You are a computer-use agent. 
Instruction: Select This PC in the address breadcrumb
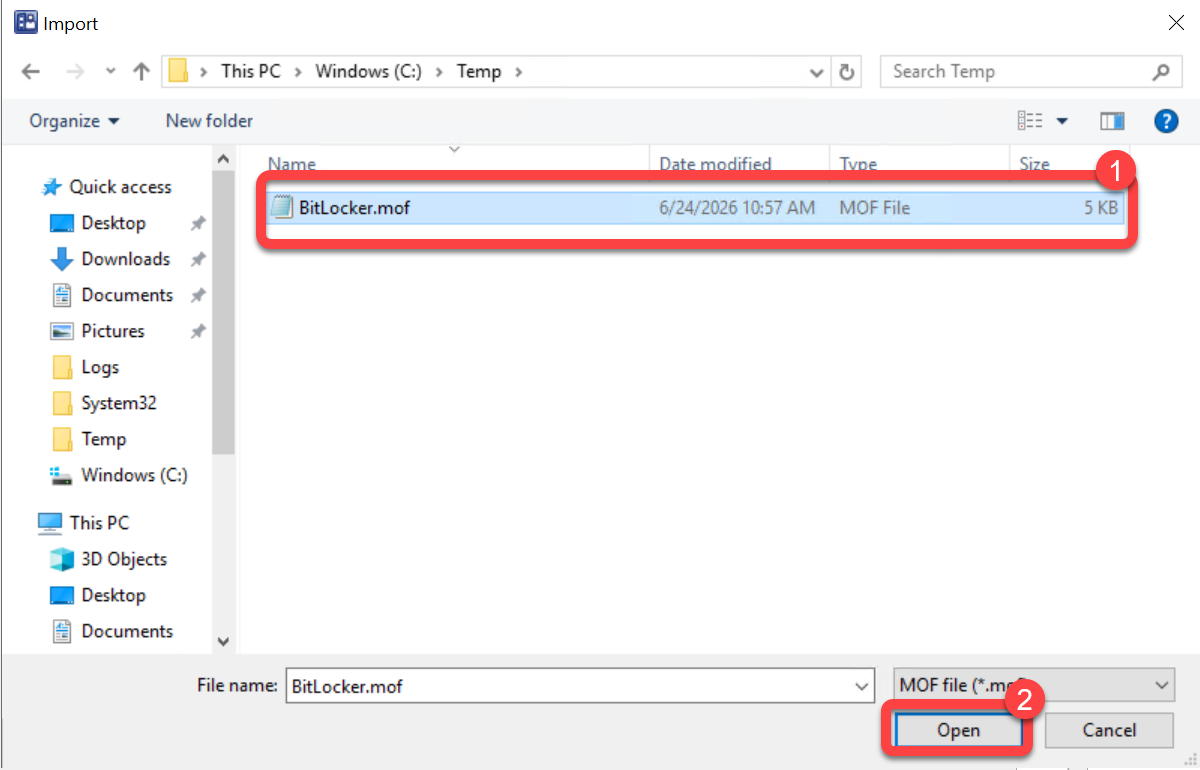tap(251, 71)
